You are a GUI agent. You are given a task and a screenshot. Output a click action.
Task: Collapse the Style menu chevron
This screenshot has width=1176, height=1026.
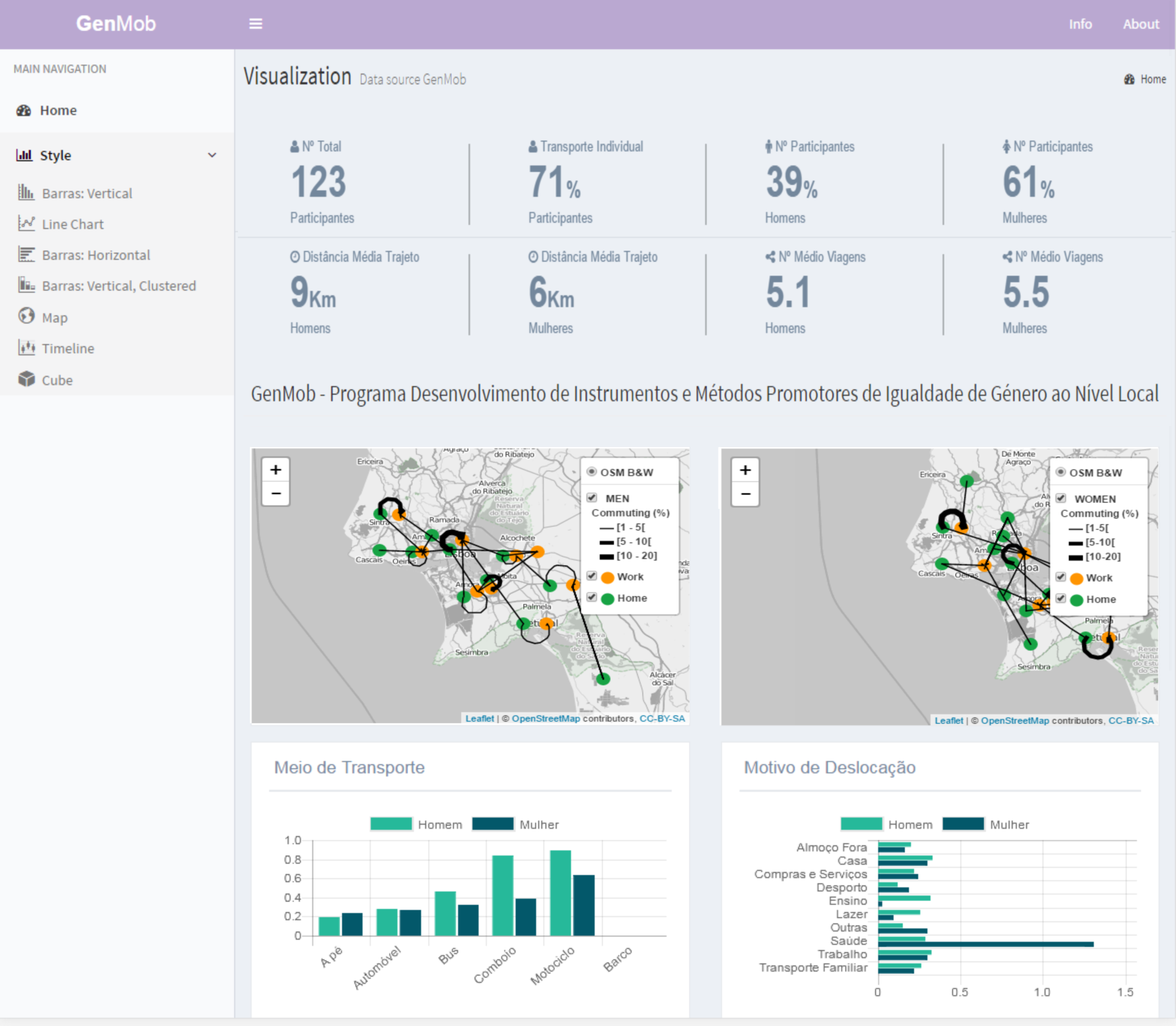(212, 155)
